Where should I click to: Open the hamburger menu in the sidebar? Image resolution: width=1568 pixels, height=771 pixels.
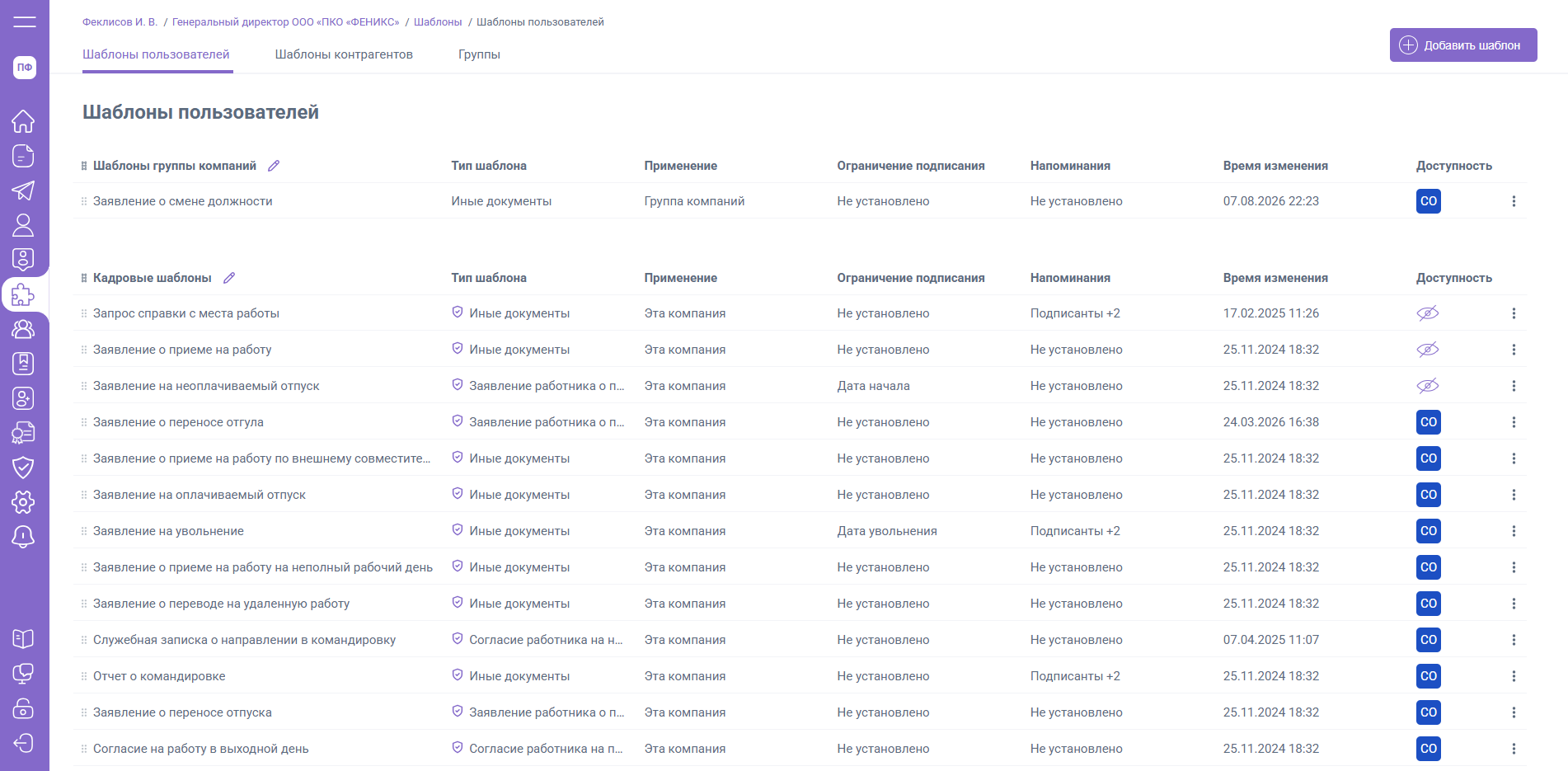24,22
